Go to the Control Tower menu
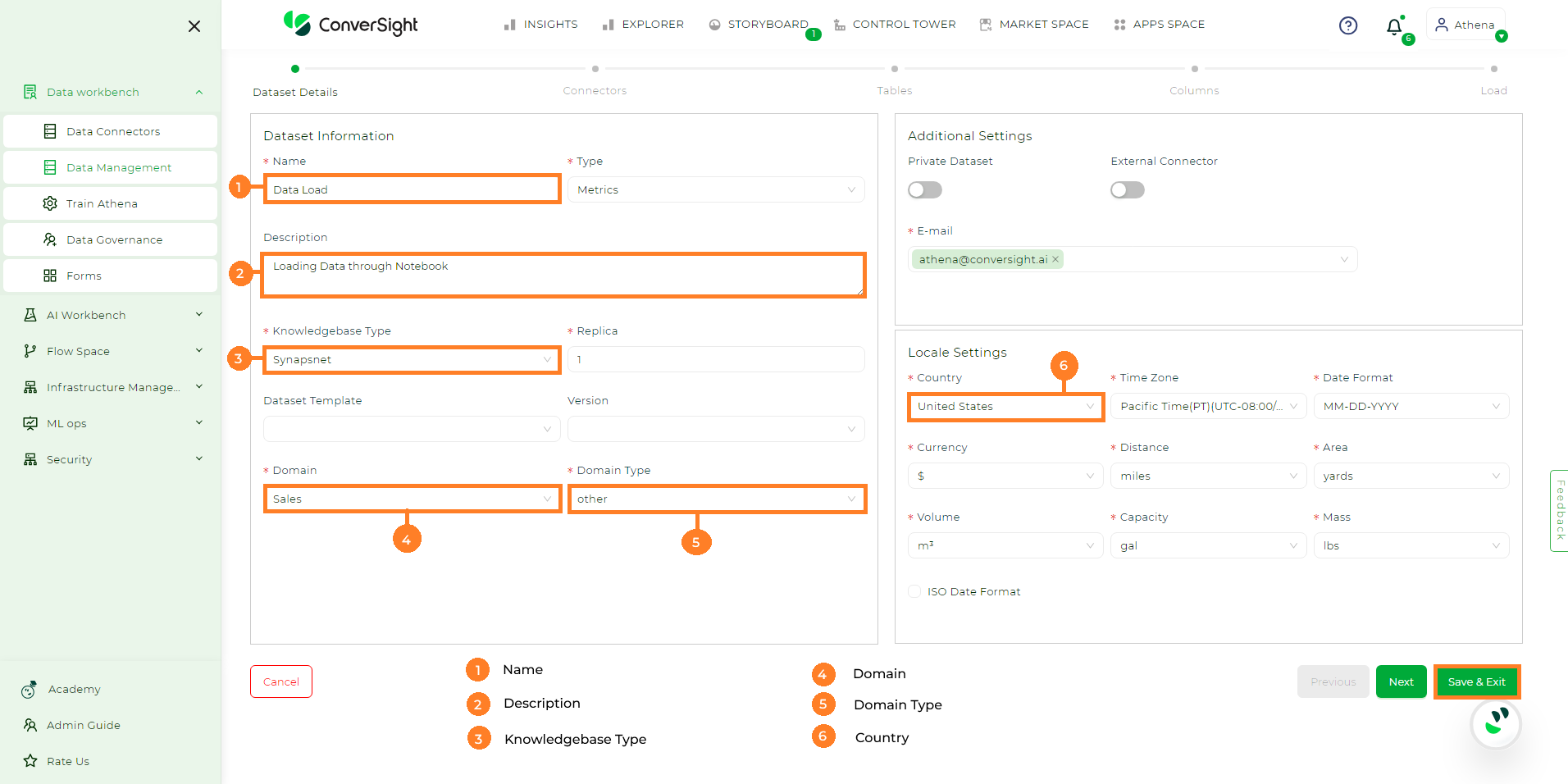This screenshot has width=1568, height=784. 895,25
